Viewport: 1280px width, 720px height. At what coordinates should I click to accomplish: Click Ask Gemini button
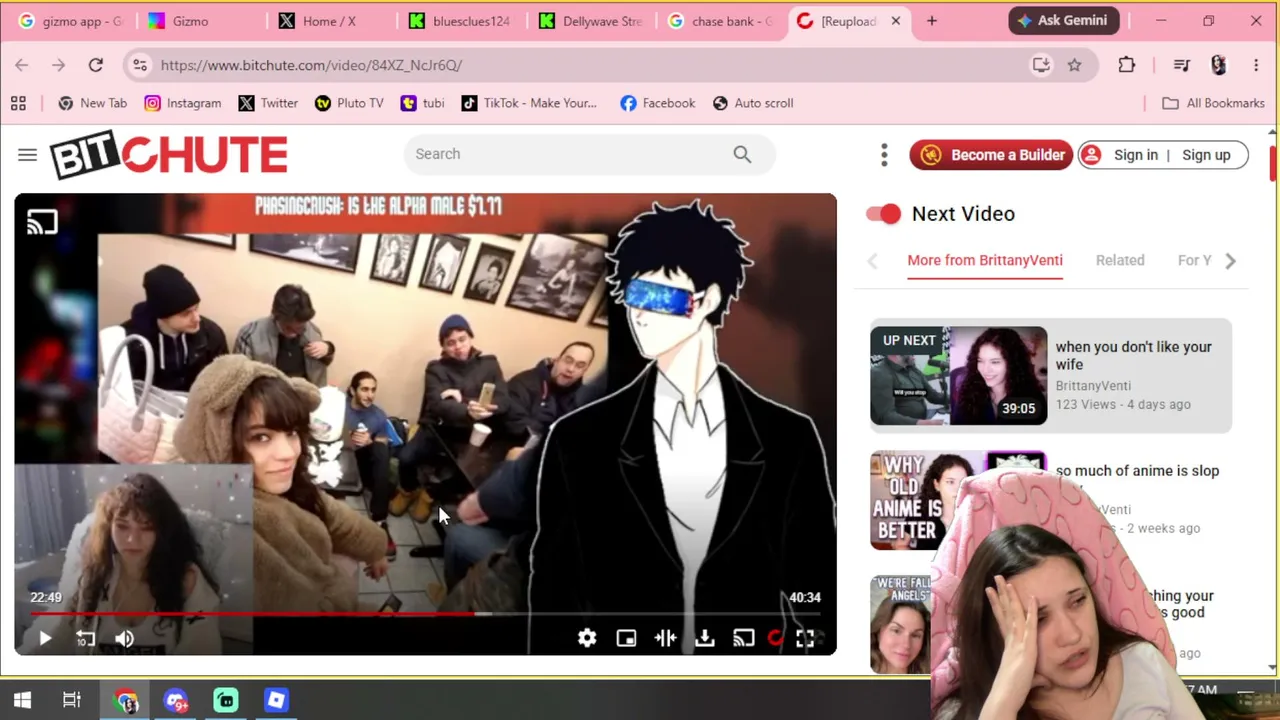1064,21
